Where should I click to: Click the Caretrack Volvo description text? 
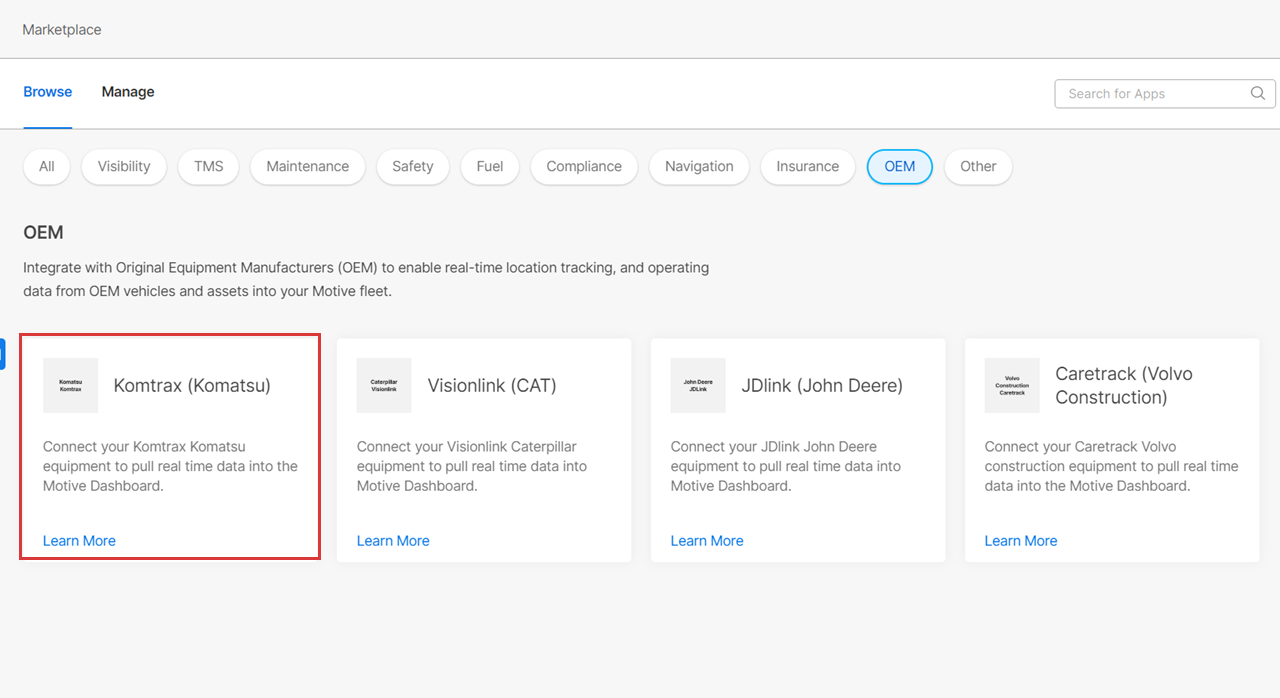1112,466
